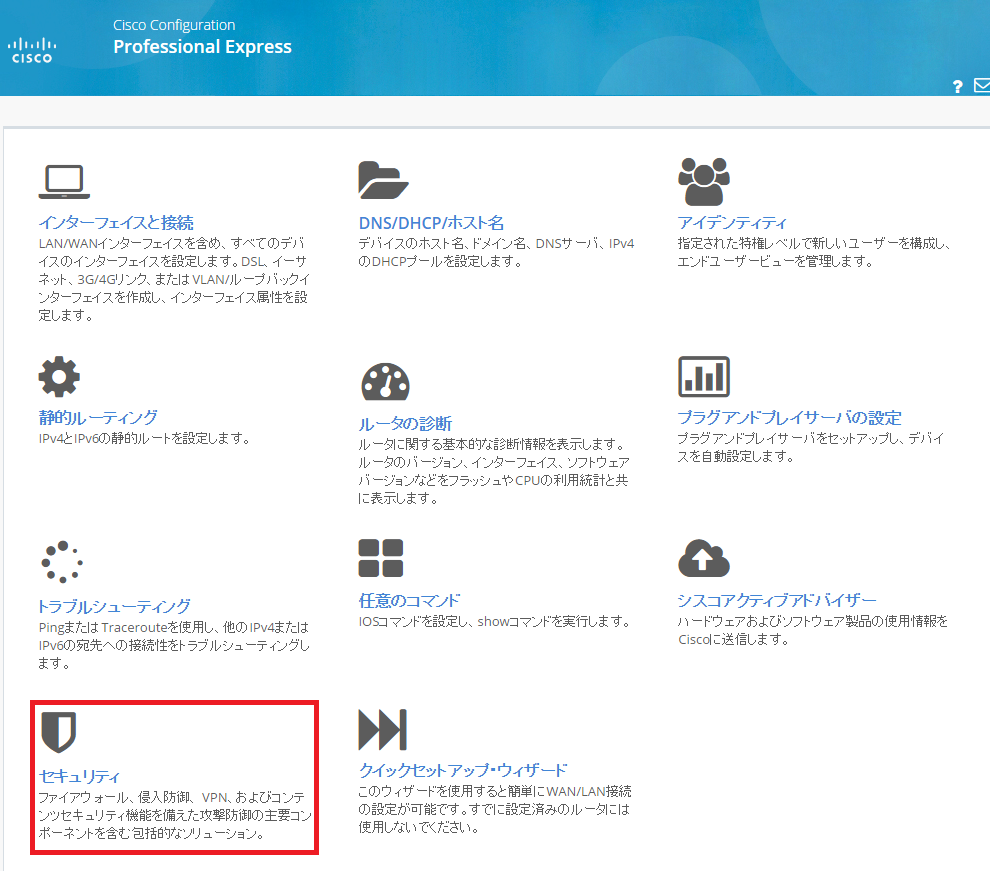Click the description beginning PingまたはTracerouteを使用し
This screenshot has width=990, height=871.
(x=174, y=645)
